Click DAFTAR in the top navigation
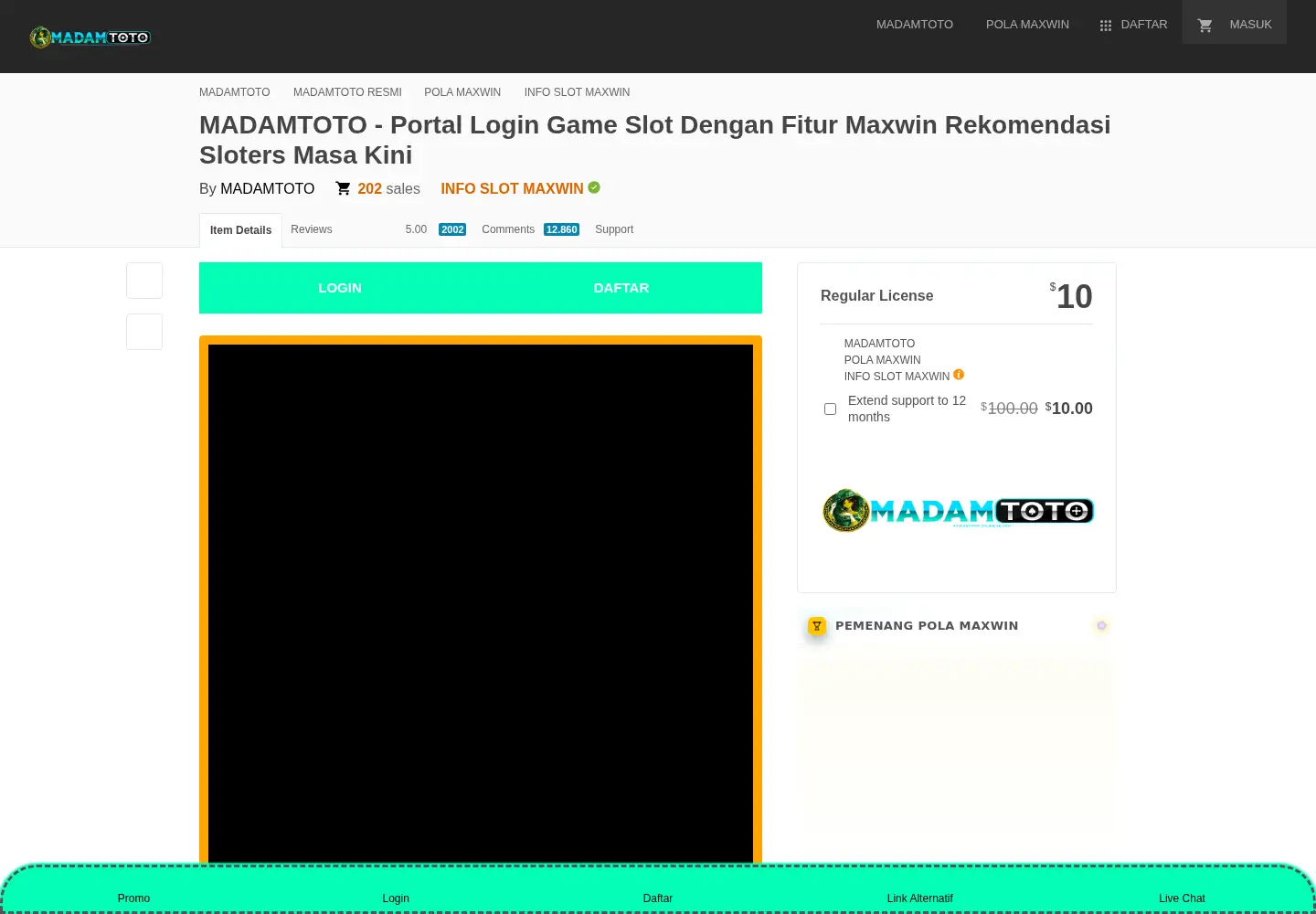This screenshot has height=914, width=1316. tap(1144, 25)
